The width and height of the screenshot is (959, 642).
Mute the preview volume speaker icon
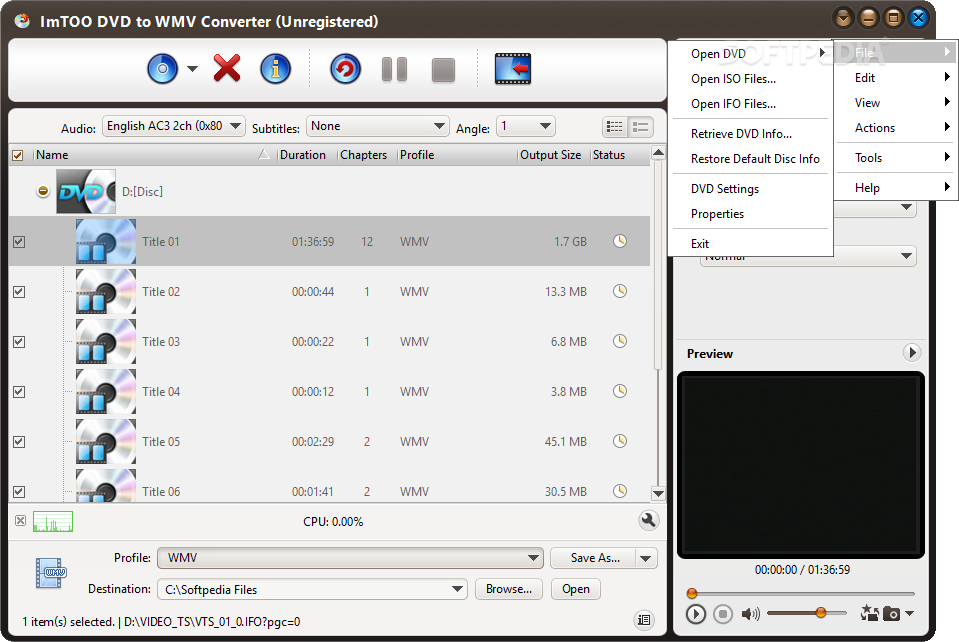pos(750,614)
